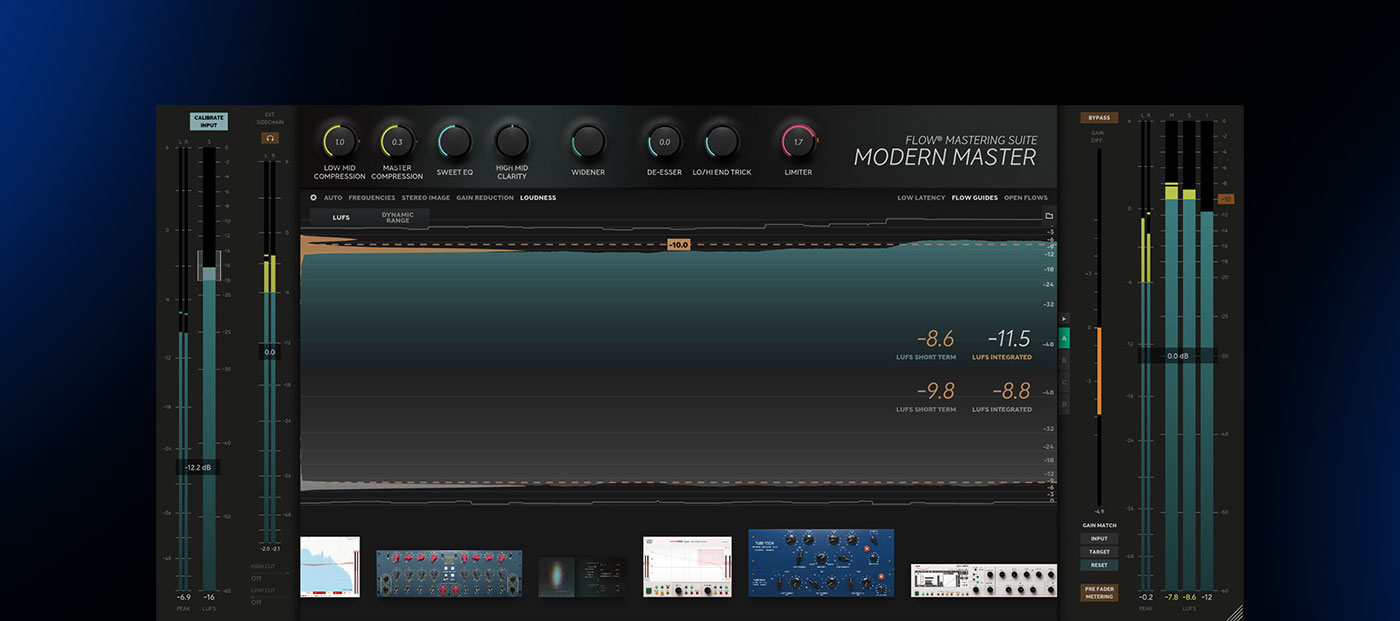Click the sidechain 0.0 level readout
This screenshot has width=1400, height=621.
(269, 352)
